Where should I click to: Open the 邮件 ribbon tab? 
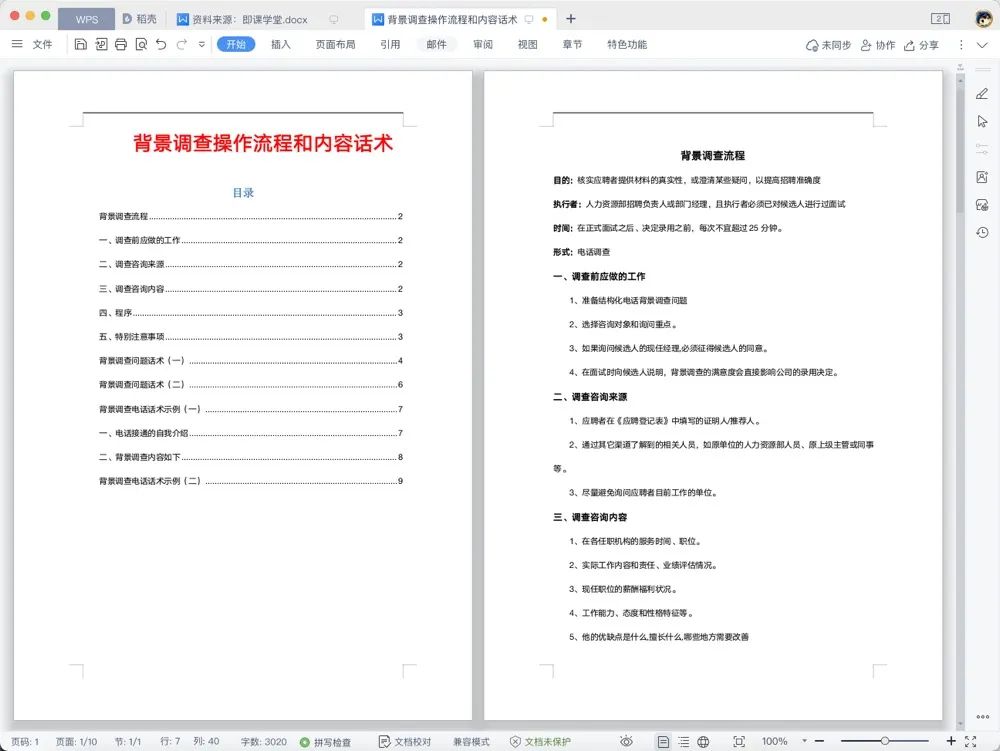tap(437, 44)
